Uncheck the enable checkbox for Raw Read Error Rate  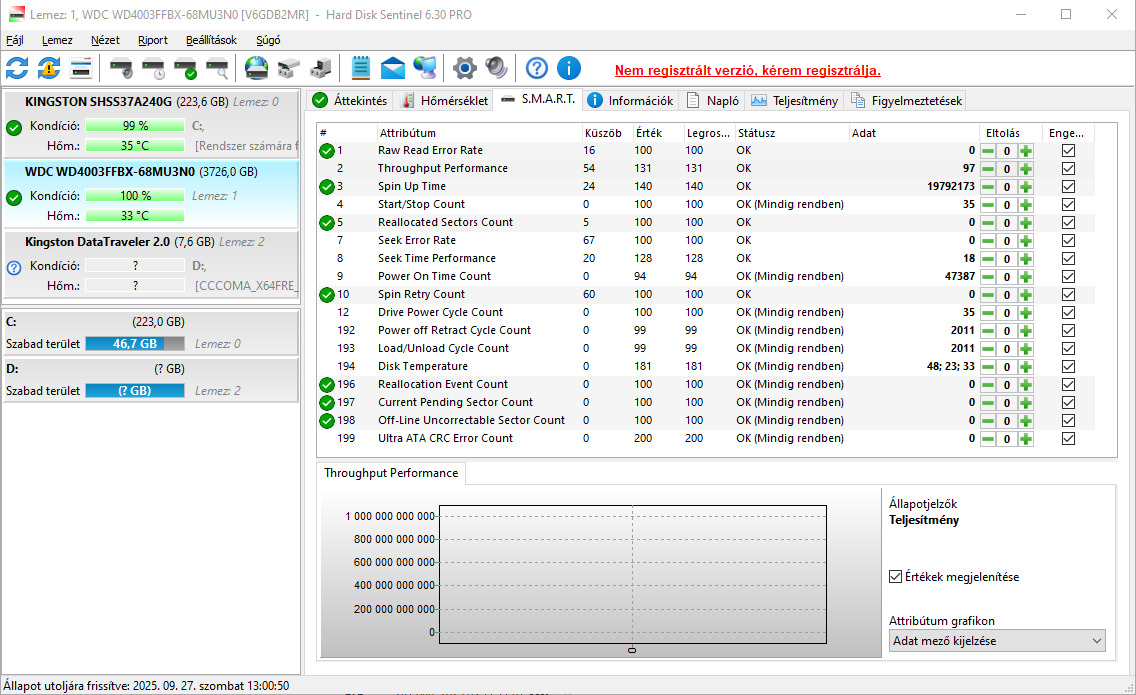point(1068,151)
